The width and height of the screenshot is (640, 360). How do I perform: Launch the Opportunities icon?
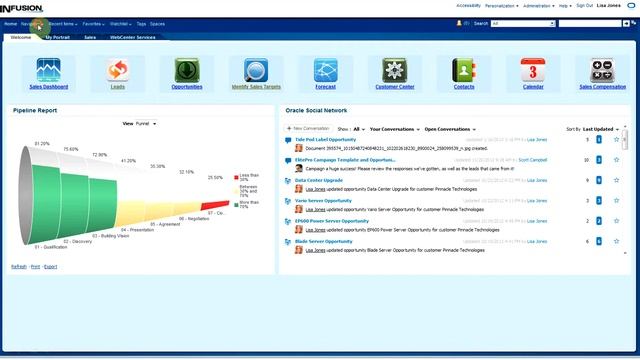tap(187, 70)
